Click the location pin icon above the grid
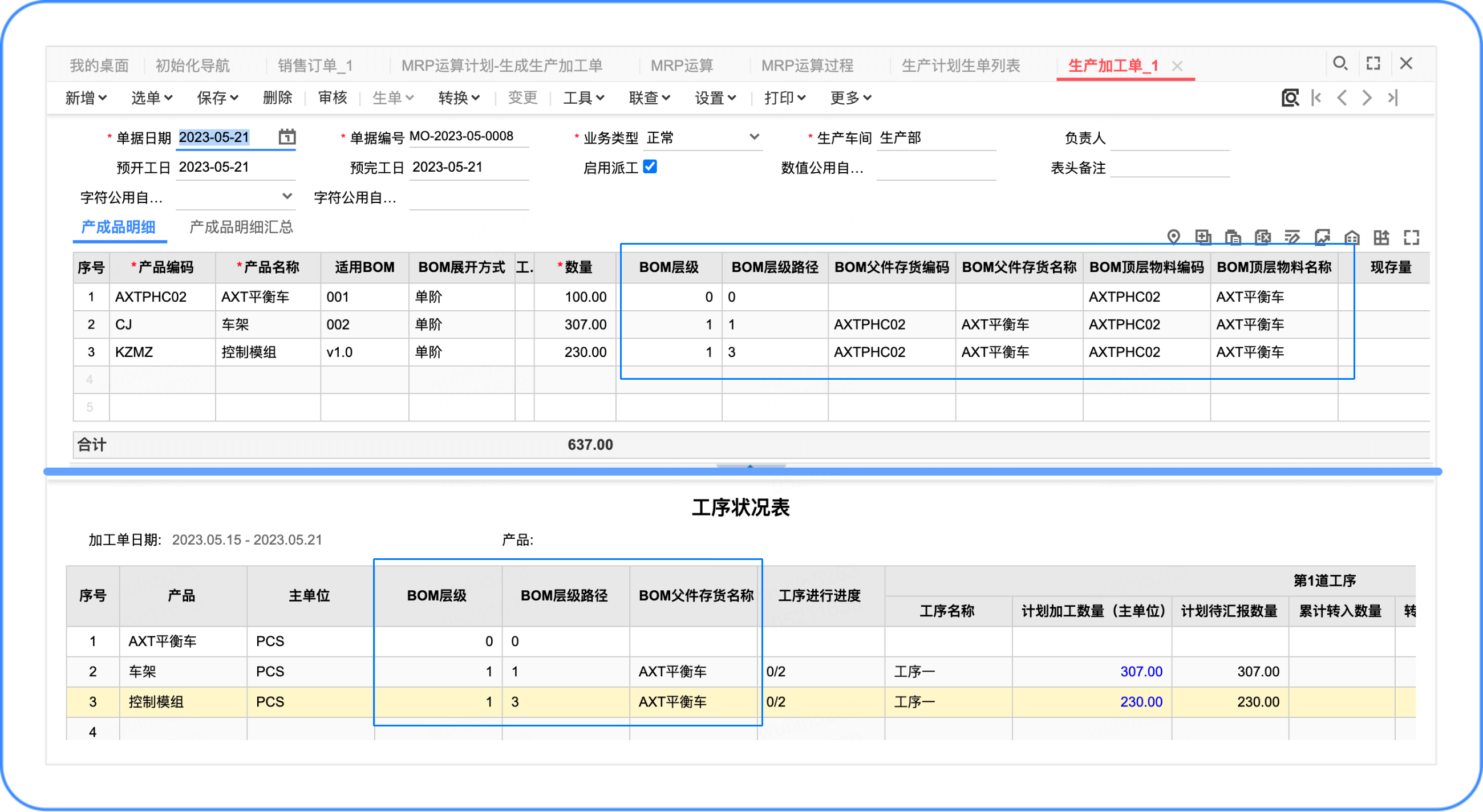This screenshot has height=812, width=1483. [1173, 237]
